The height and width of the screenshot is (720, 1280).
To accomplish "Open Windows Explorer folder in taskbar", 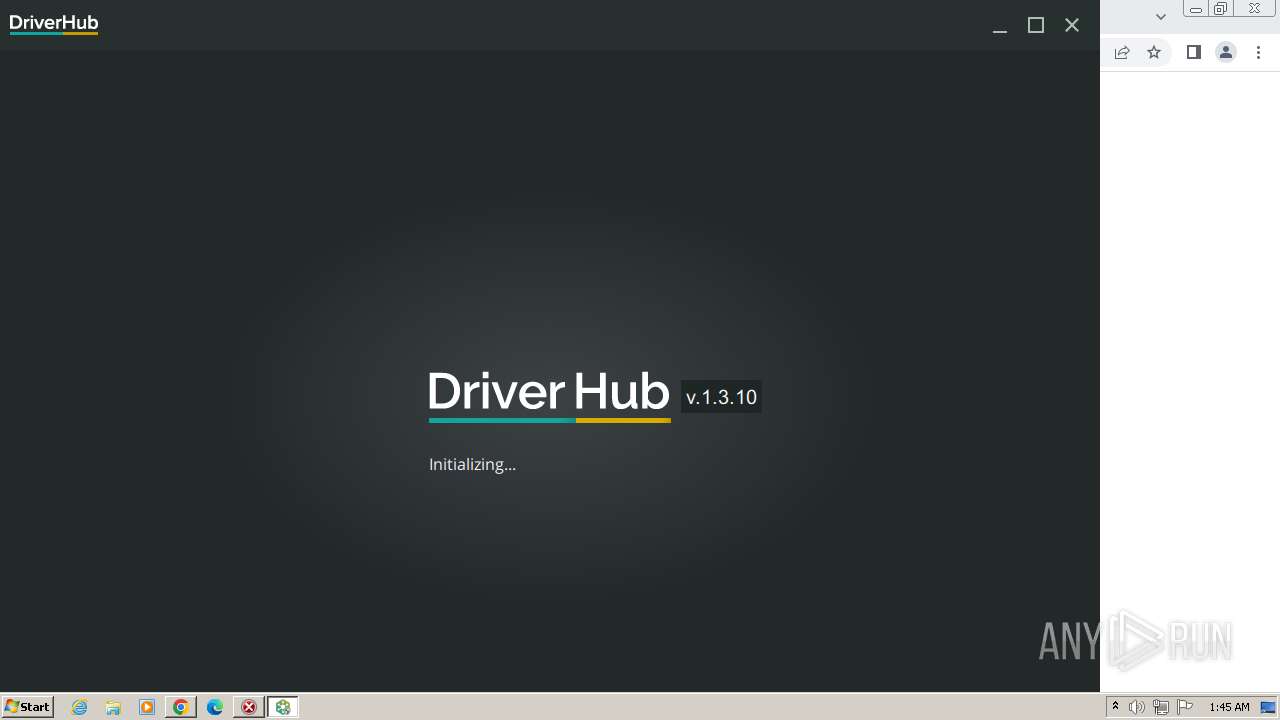I will 113,707.
